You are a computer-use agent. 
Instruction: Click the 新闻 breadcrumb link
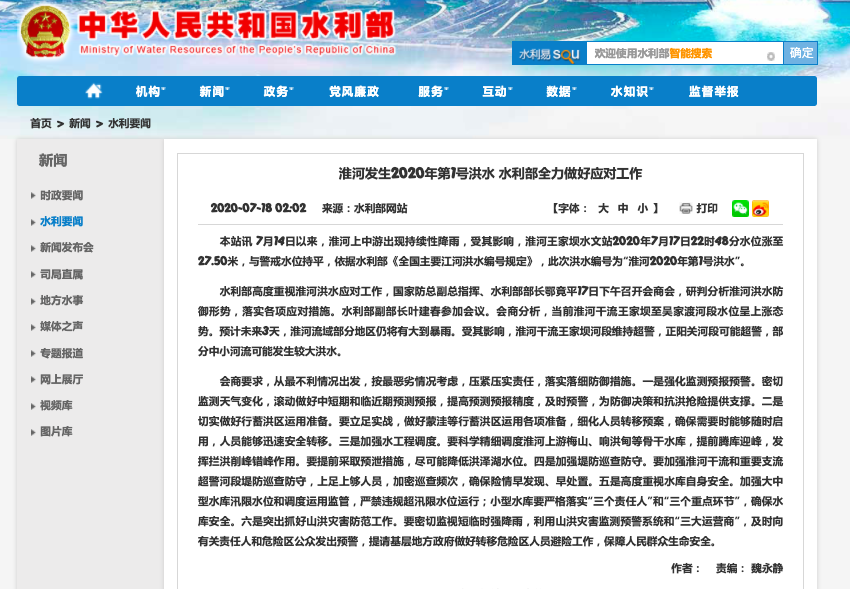(80, 124)
